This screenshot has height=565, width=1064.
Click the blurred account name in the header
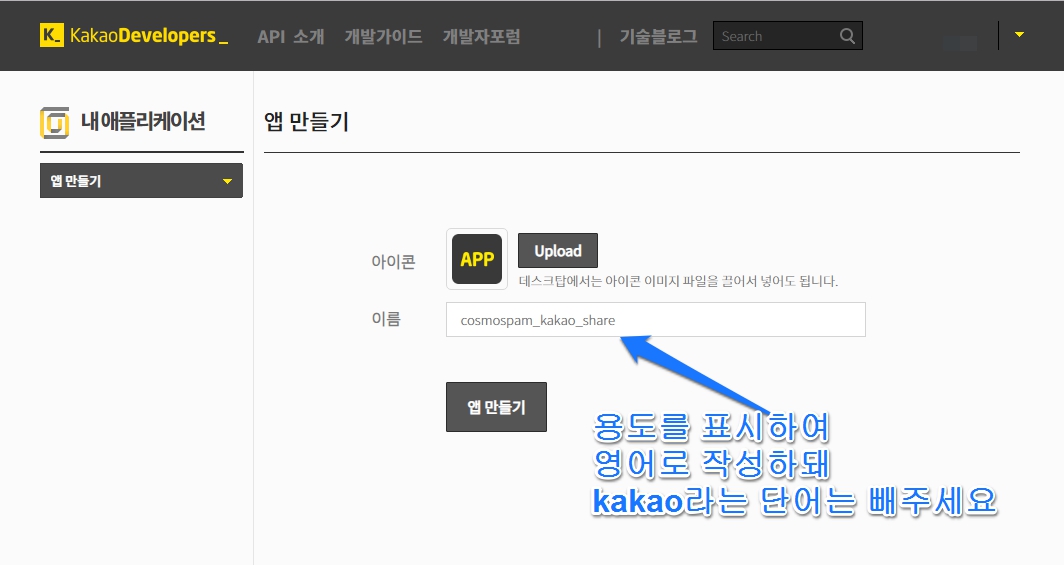coord(960,42)
